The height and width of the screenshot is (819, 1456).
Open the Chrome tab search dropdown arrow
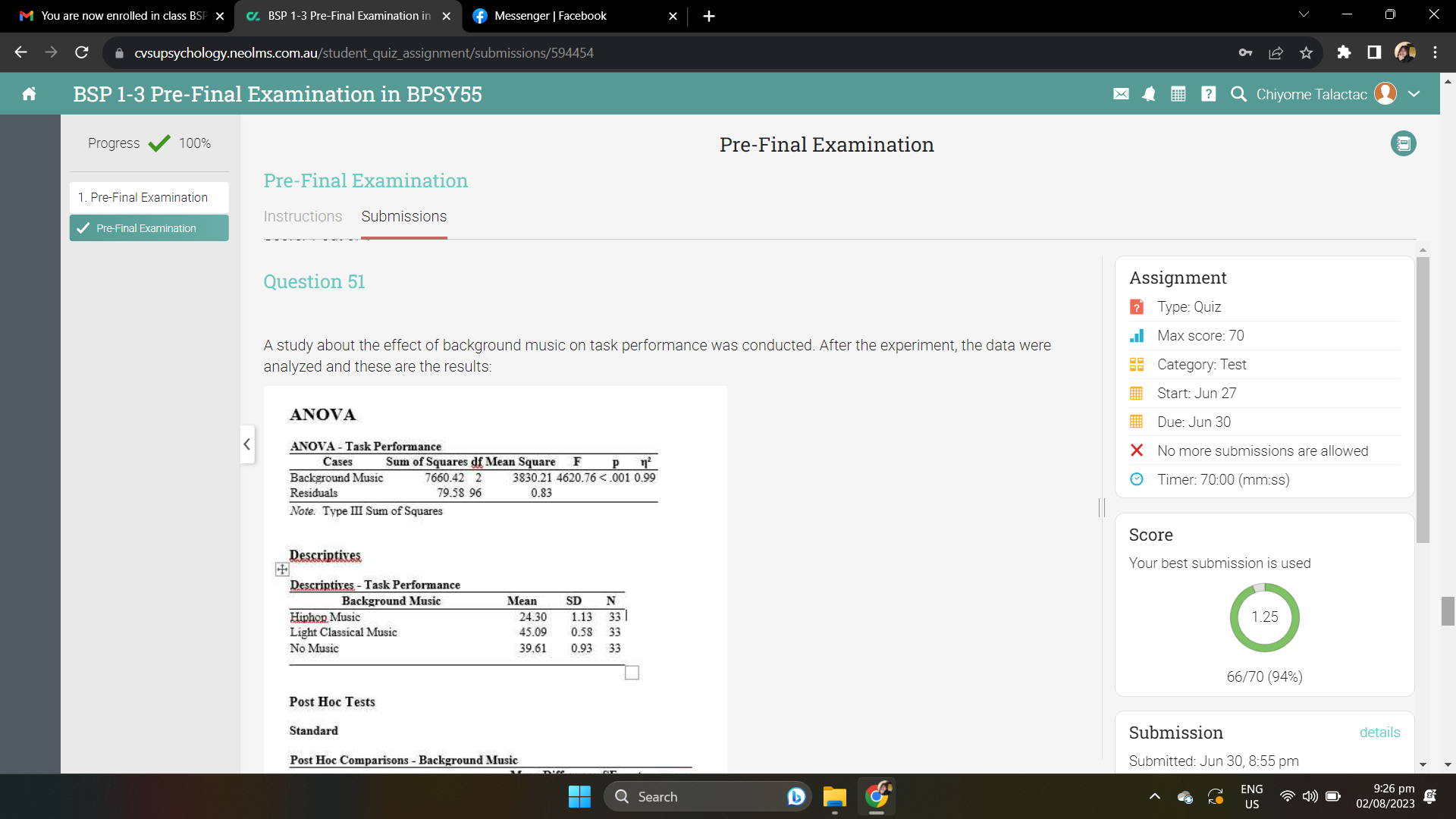click(1304, 15)
